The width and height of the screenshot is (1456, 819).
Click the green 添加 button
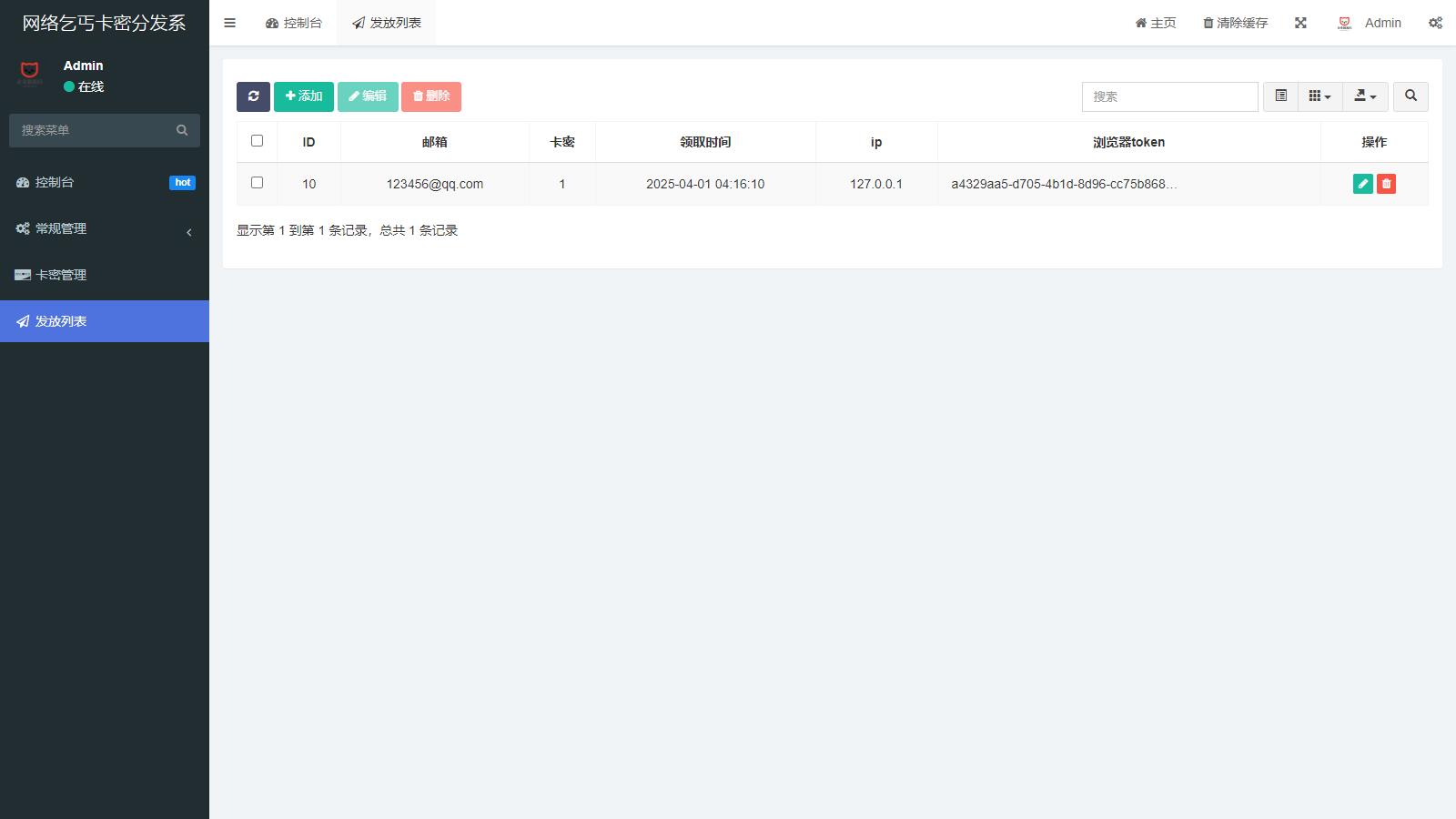[304, 96]
